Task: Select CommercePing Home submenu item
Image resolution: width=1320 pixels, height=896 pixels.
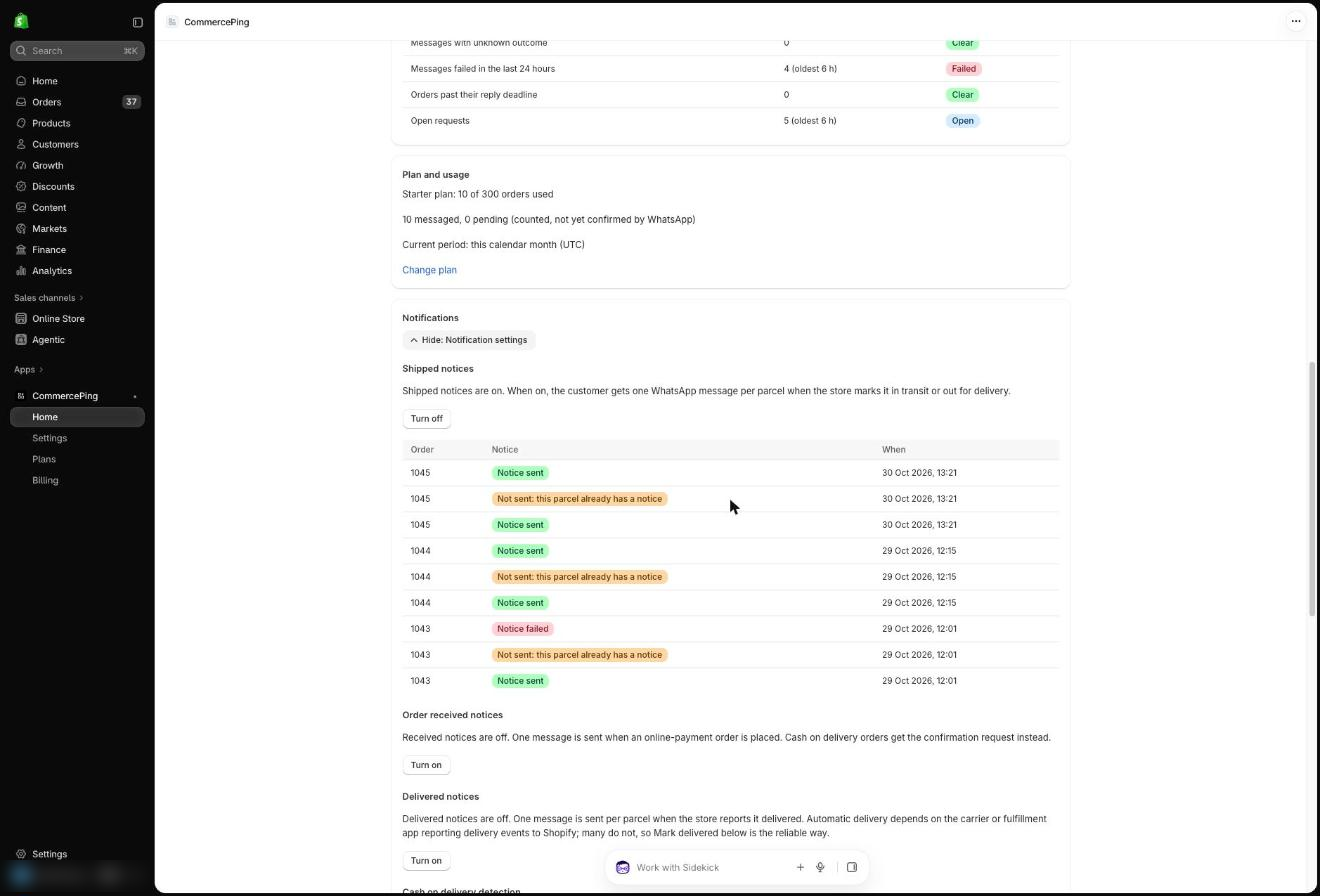Action: (x=77, y=417)
